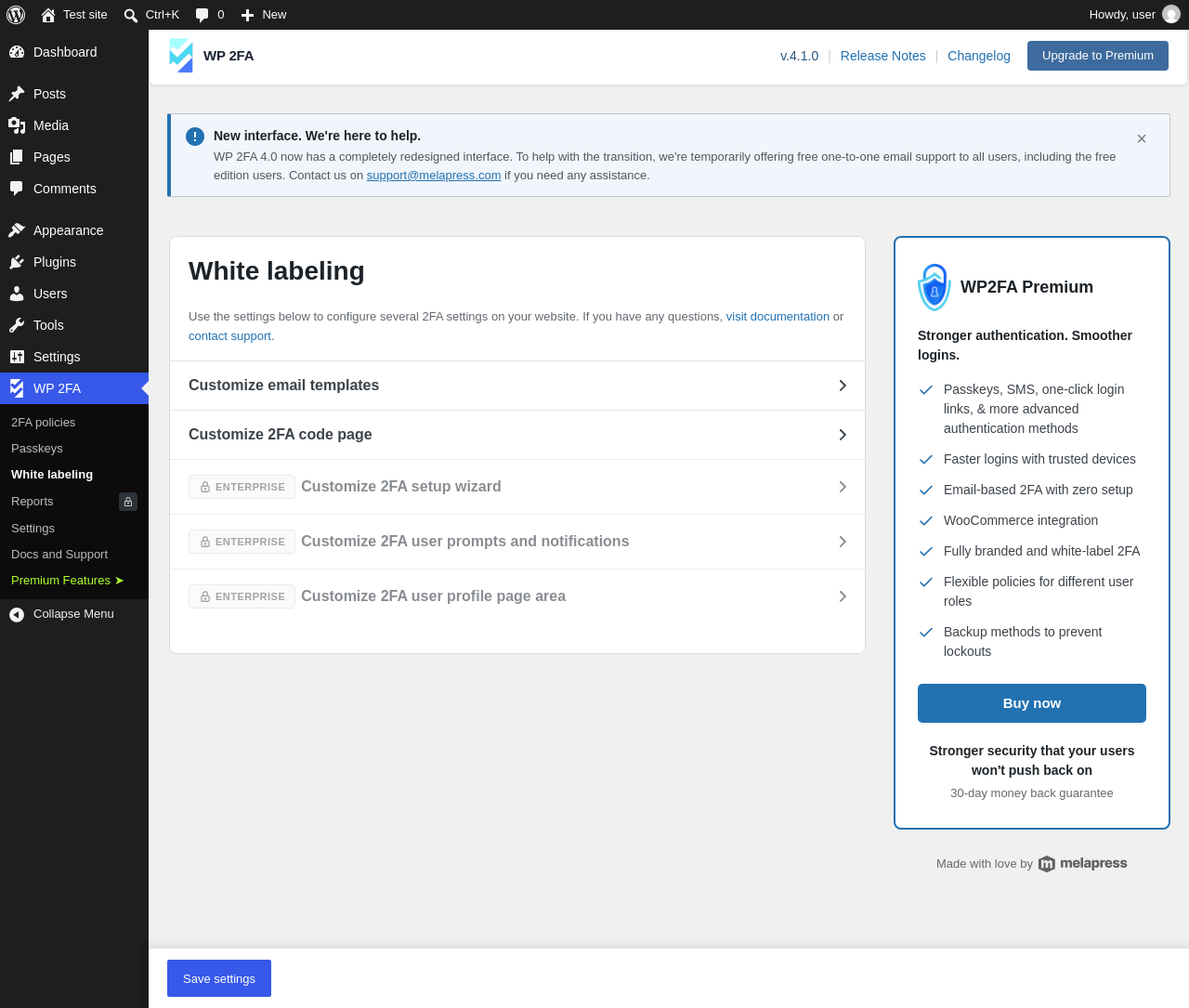Click the Users person icon

point(17,294)
